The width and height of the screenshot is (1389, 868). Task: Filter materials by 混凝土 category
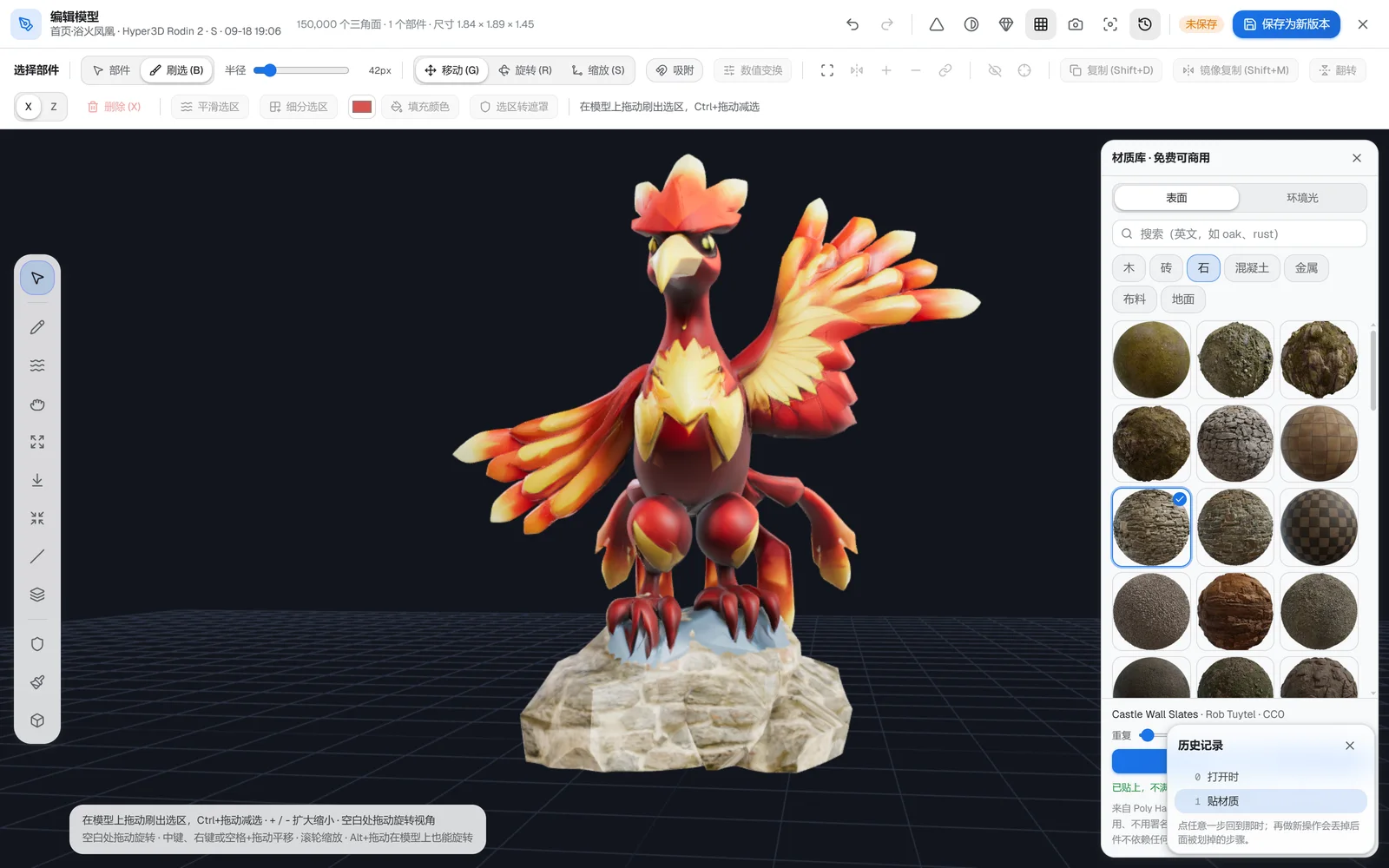pos(1252,268)
